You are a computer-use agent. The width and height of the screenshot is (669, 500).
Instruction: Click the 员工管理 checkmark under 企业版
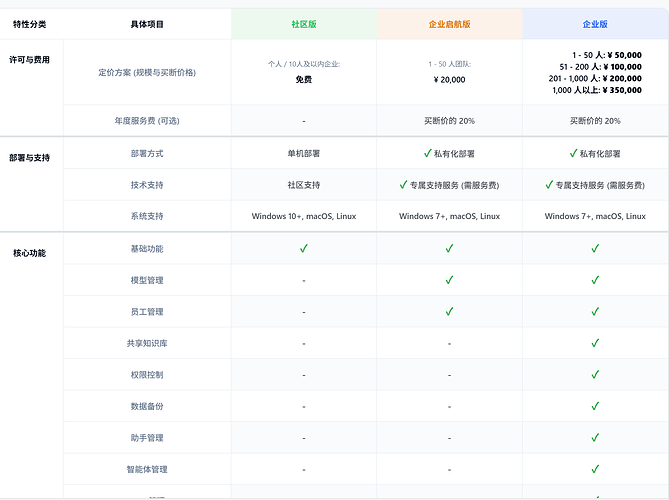[595, 311]
